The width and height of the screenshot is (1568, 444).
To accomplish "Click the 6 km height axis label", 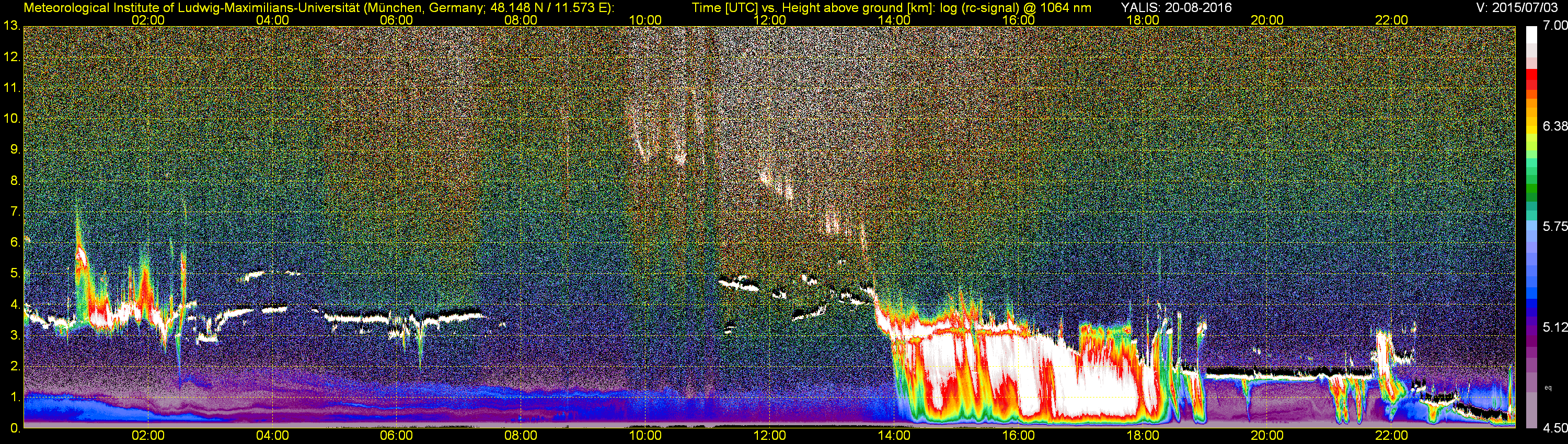I will click(15, 242).
